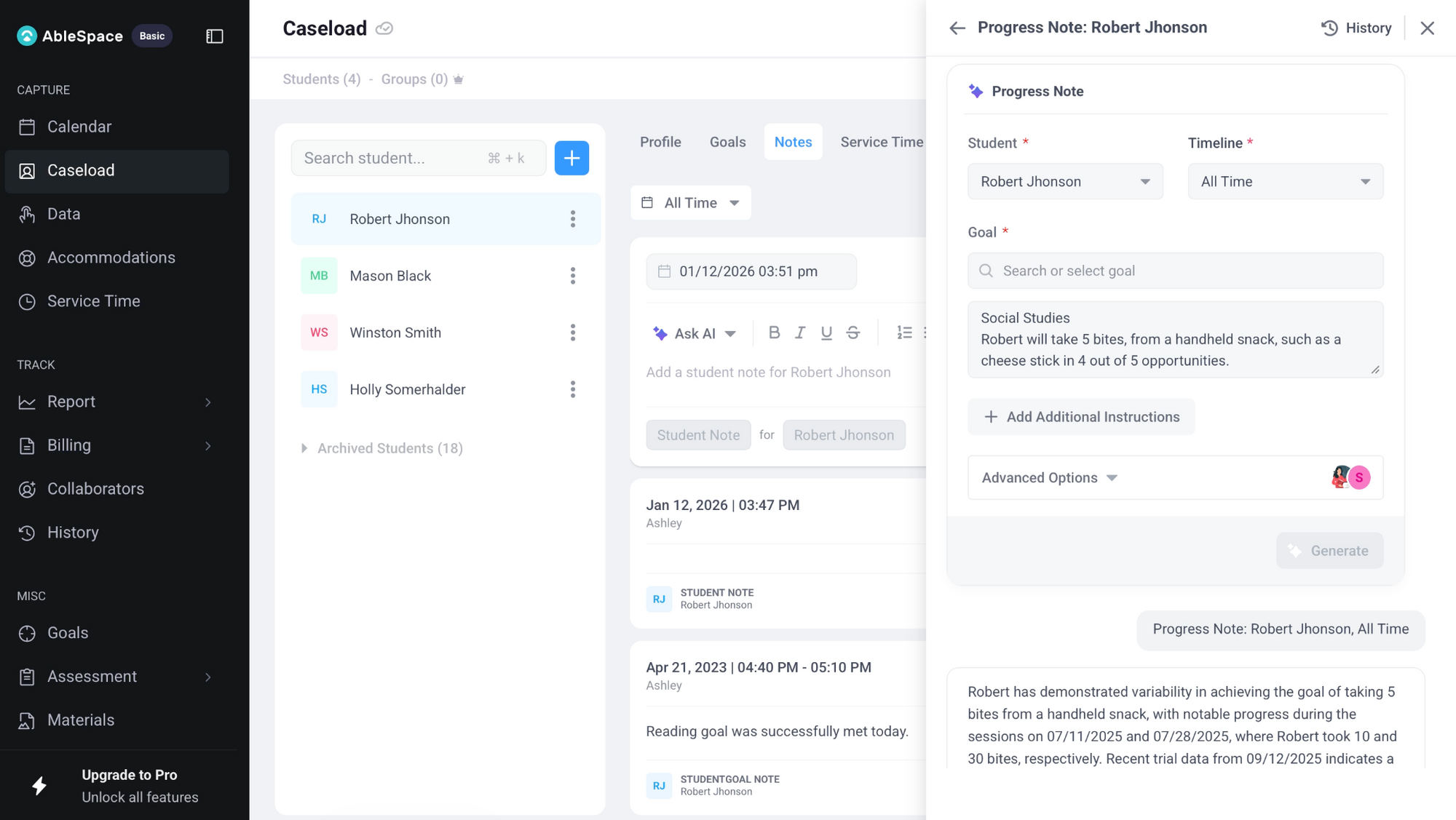1456x820 pixels.
Task: Select Mason Black from the student list
Action: (390, 276)
